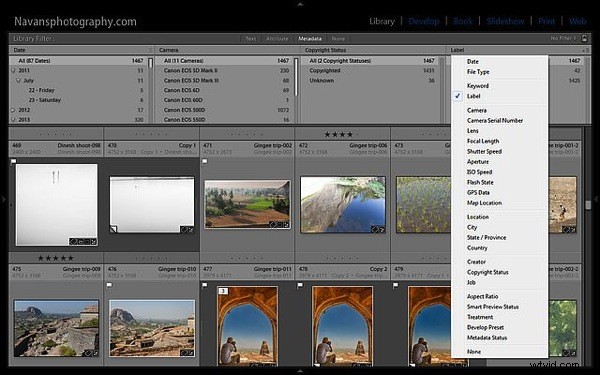
Task: Choose Develop Preset from the column menu
Action: (485, 328)
